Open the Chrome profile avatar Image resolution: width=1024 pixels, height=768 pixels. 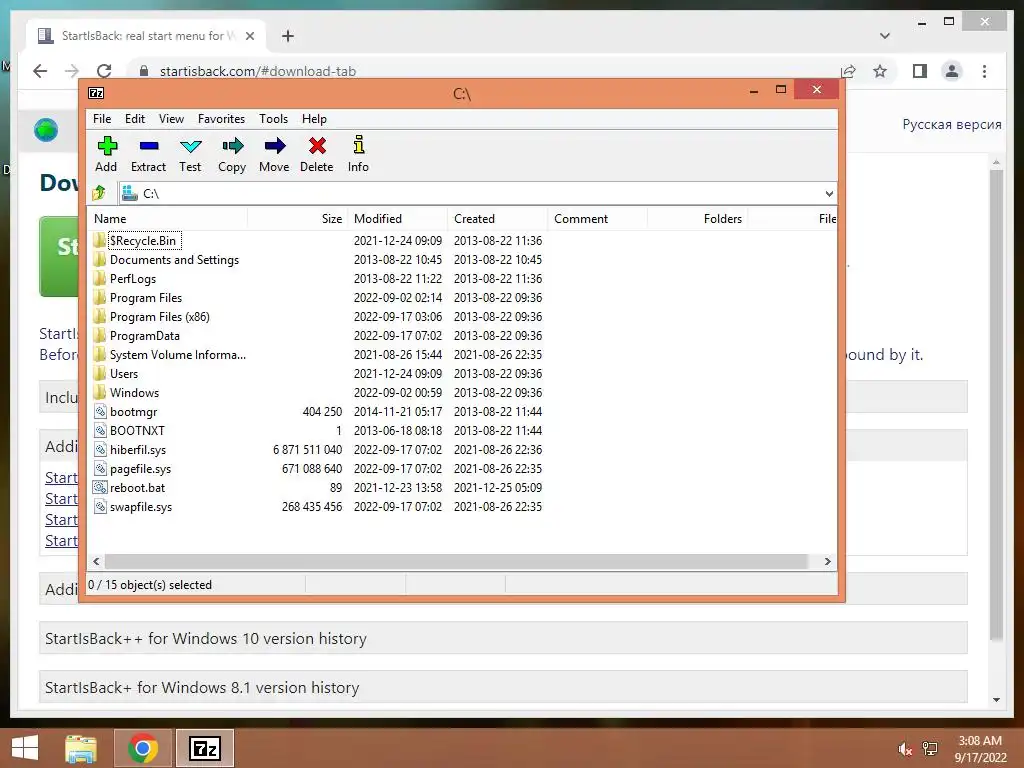(x=952, y=71)
